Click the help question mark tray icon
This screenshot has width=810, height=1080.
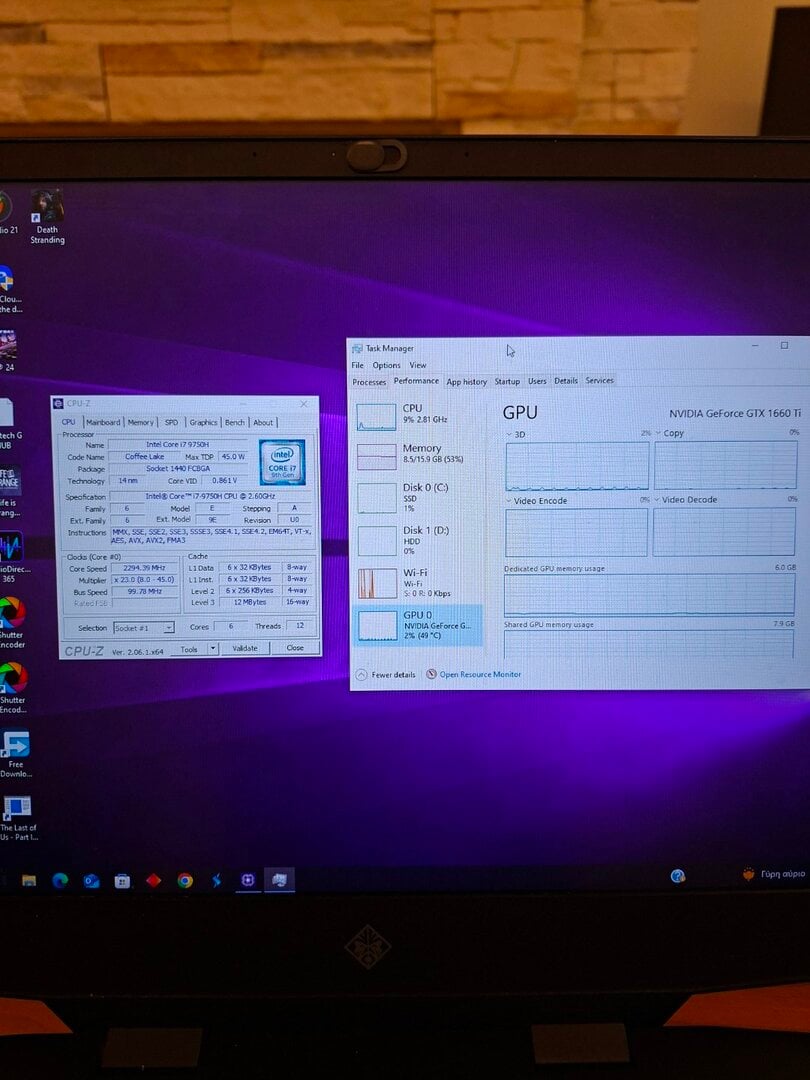tap(678, 875)
